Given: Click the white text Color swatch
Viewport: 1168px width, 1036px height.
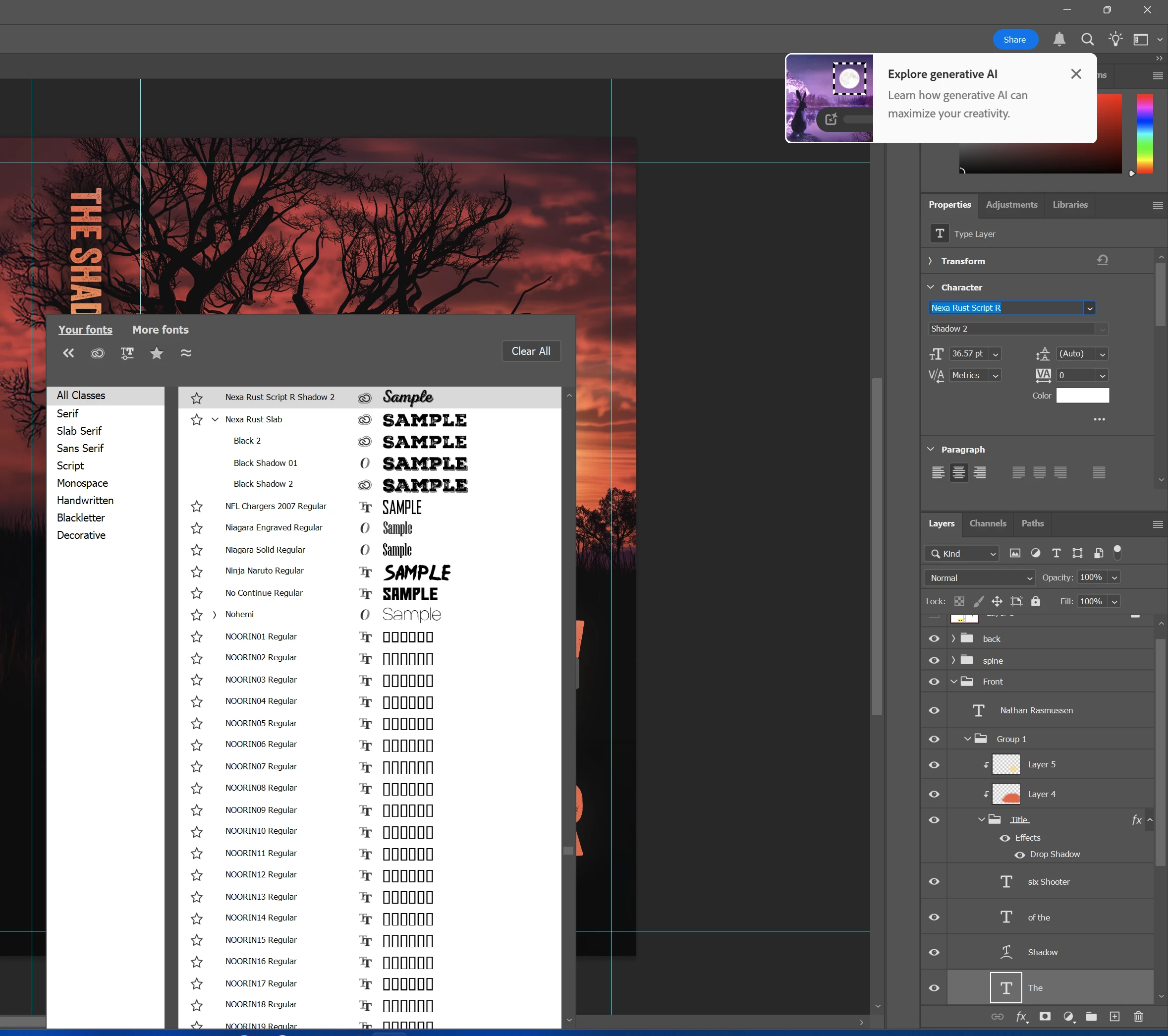Looking at the screenshot, I should click(1082, 396).
